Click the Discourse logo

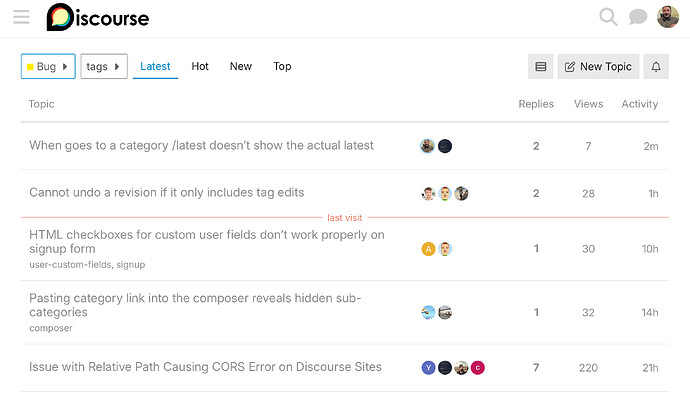point(98,18)
